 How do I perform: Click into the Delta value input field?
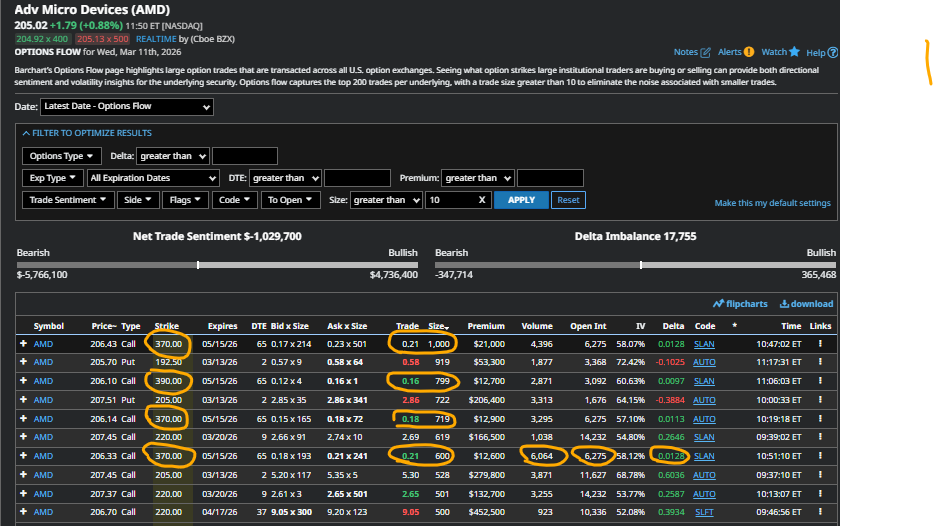pos(245,156)
